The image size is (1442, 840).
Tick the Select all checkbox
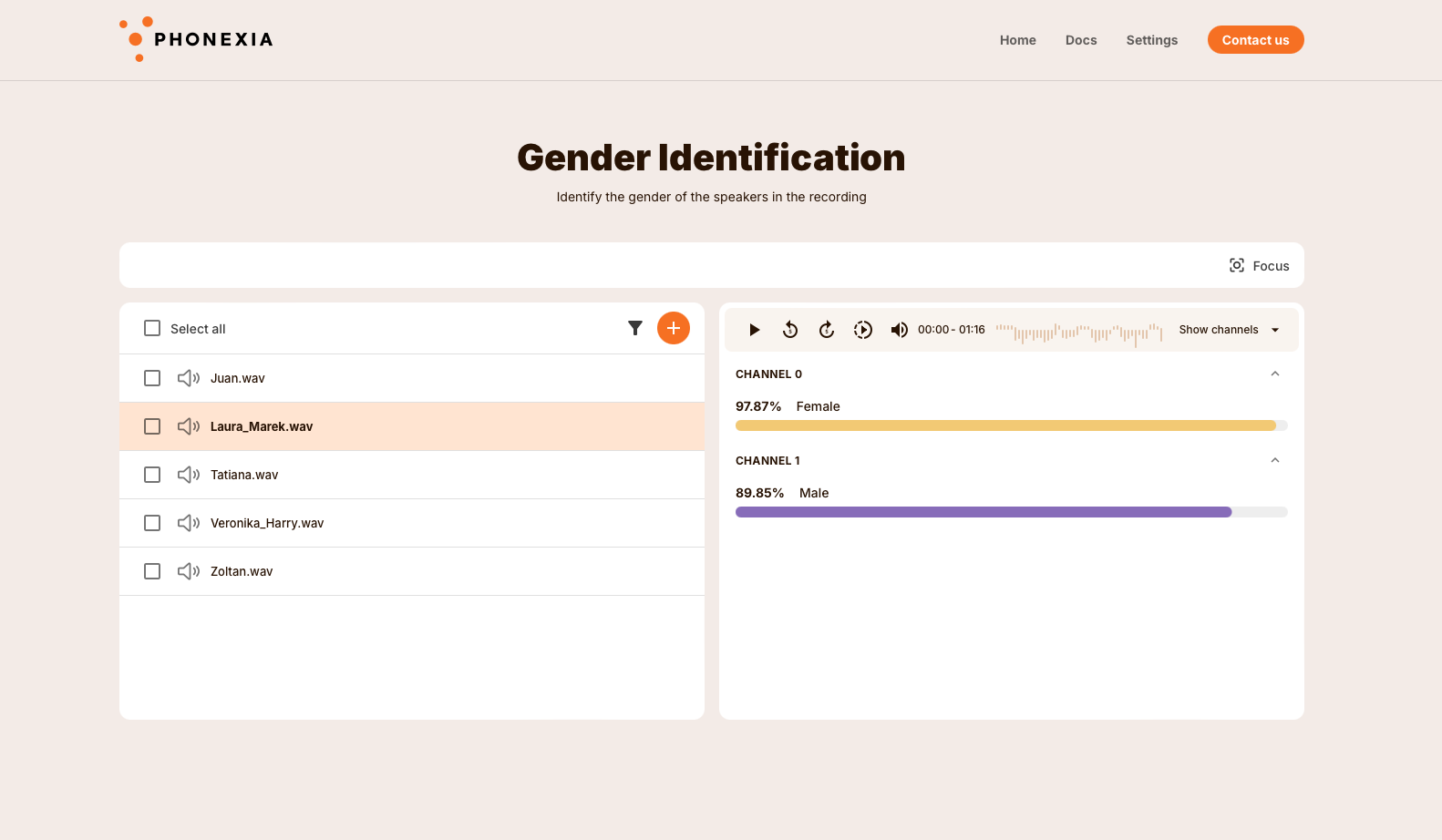[x=152, y=328]
